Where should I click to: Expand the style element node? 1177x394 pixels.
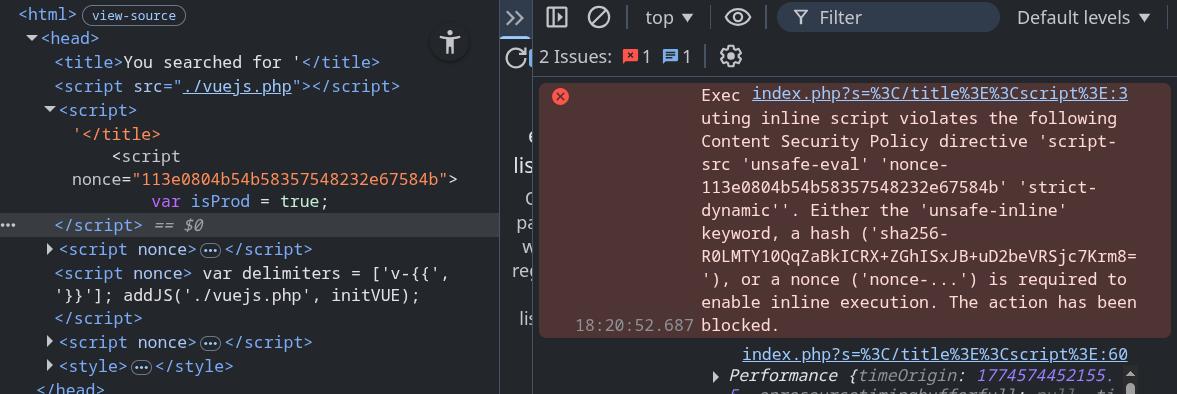click(50, 366)
